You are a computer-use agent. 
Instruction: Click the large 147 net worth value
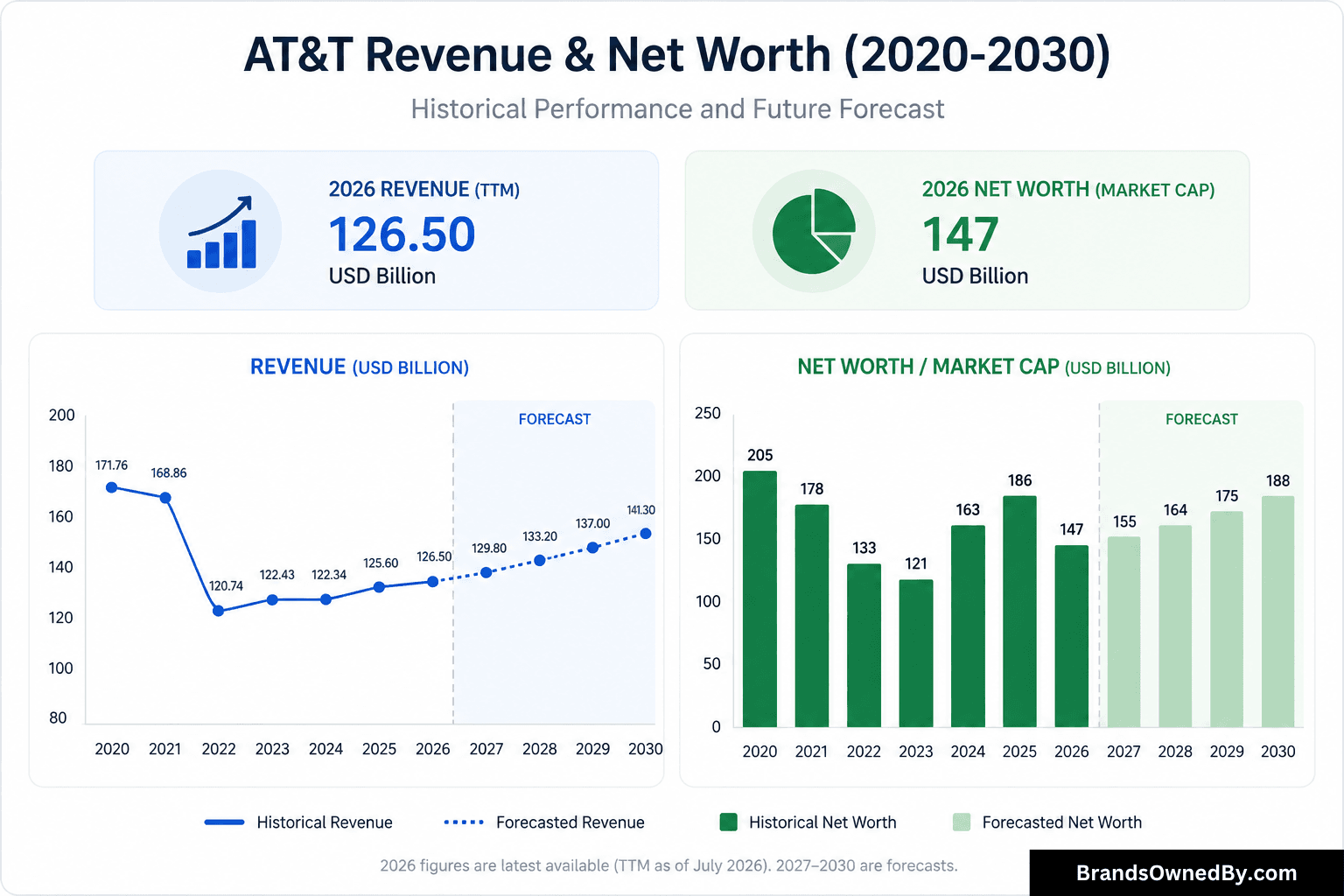point(960,234)
